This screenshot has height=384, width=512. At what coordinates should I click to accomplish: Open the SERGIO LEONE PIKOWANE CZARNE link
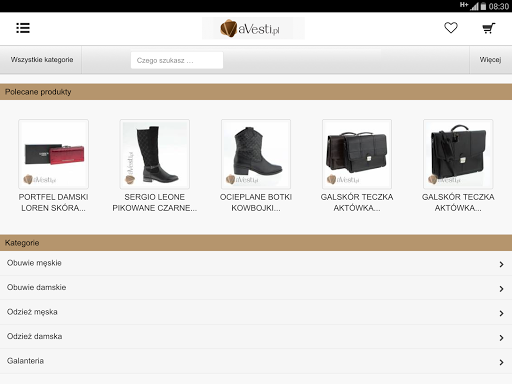(x=155, y=202)
